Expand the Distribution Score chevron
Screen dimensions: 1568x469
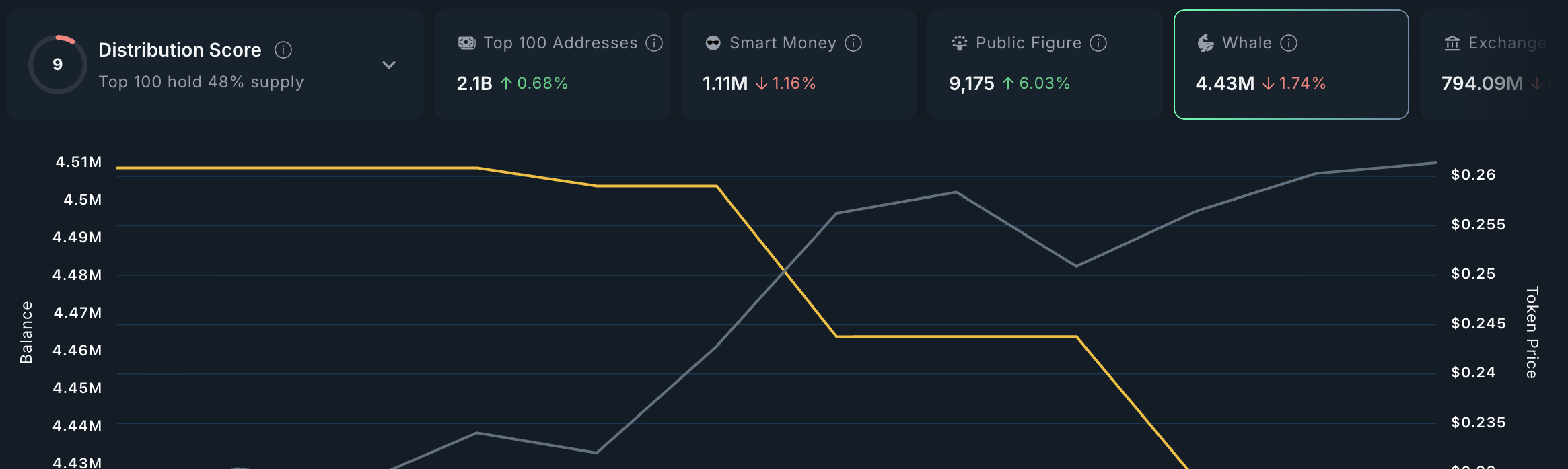point(389,65)
